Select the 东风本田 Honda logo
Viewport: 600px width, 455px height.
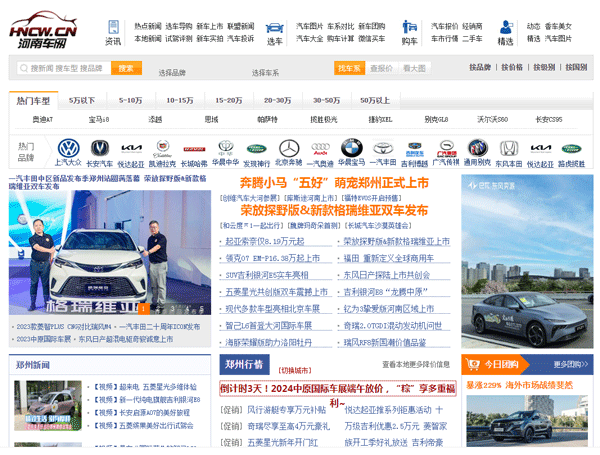tap(509, 148)
